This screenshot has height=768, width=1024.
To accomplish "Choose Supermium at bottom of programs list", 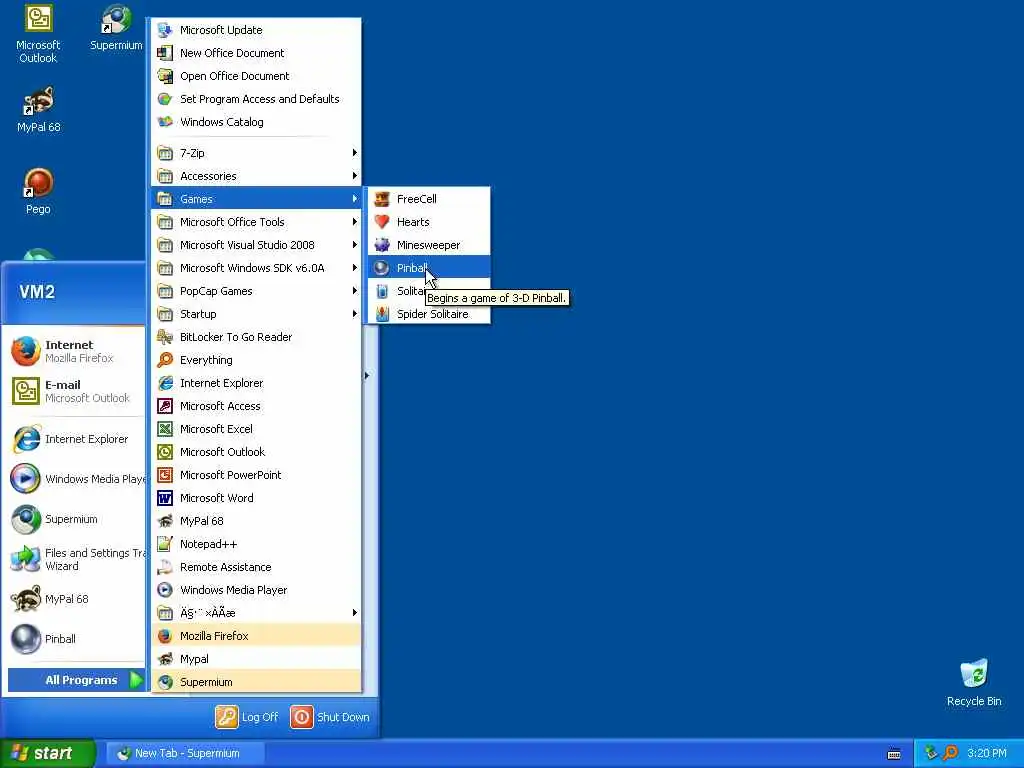I will pyautogui.click(x=256, y=682).
